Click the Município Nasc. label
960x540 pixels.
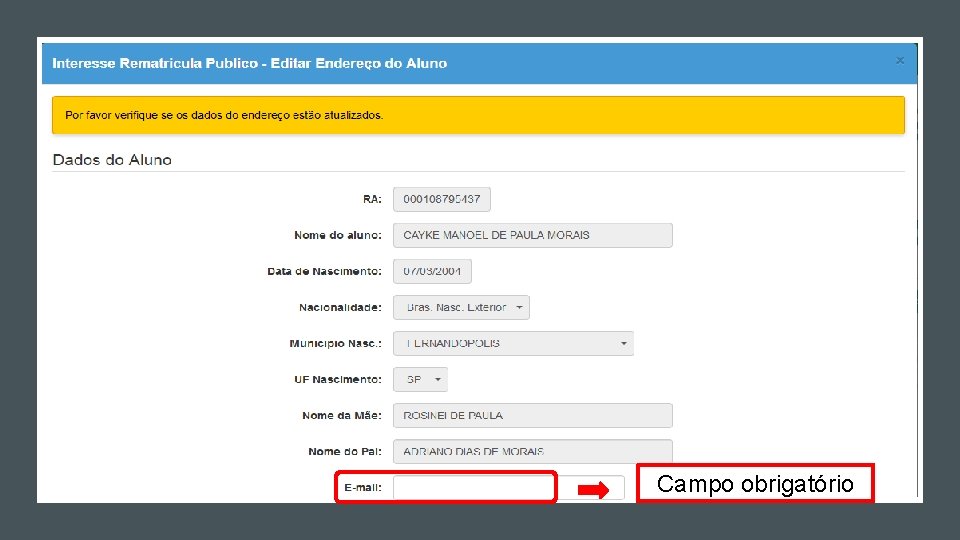pos(335,343)
